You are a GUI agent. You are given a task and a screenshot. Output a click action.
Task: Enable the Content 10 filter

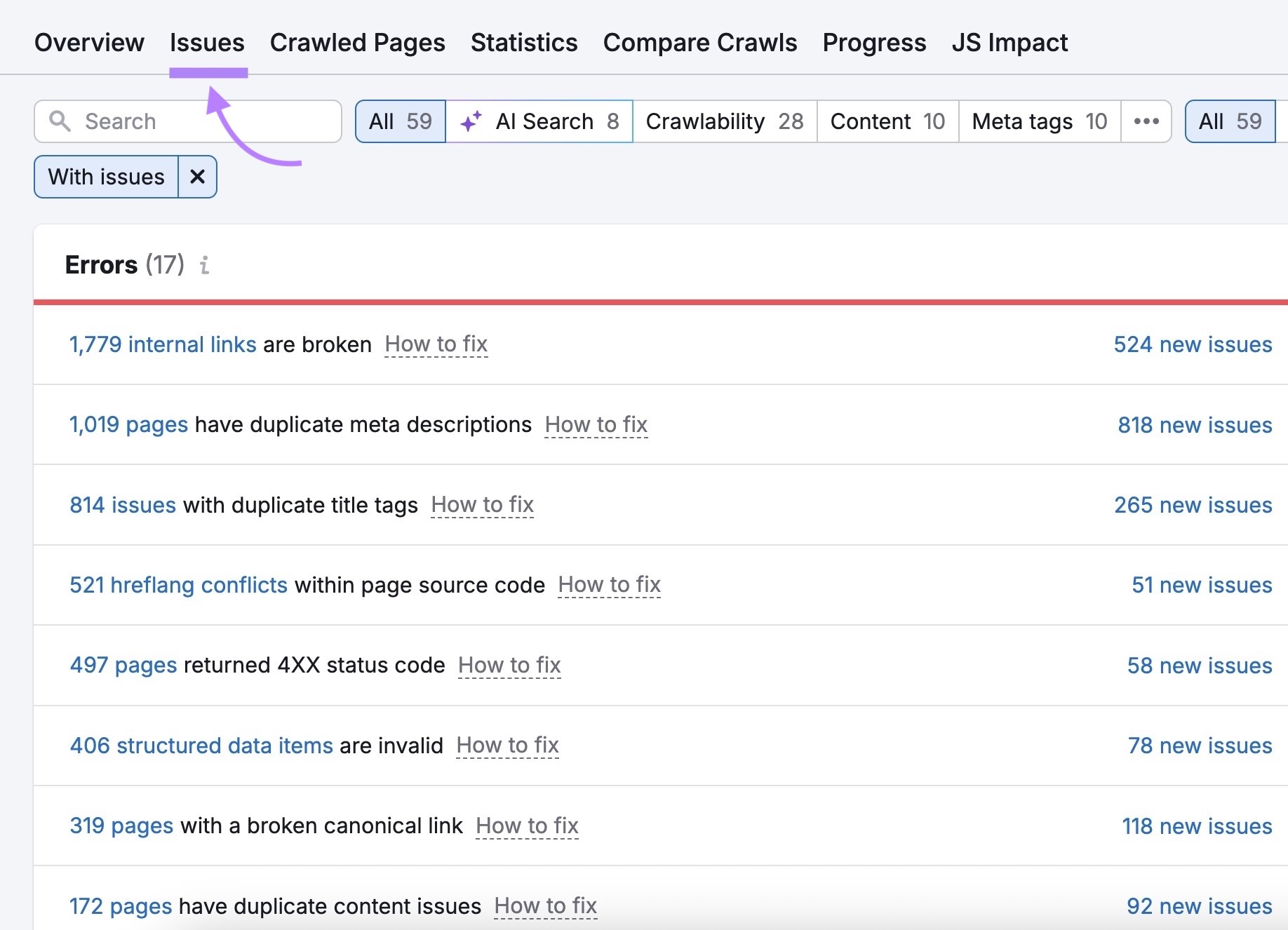[887, 121]
